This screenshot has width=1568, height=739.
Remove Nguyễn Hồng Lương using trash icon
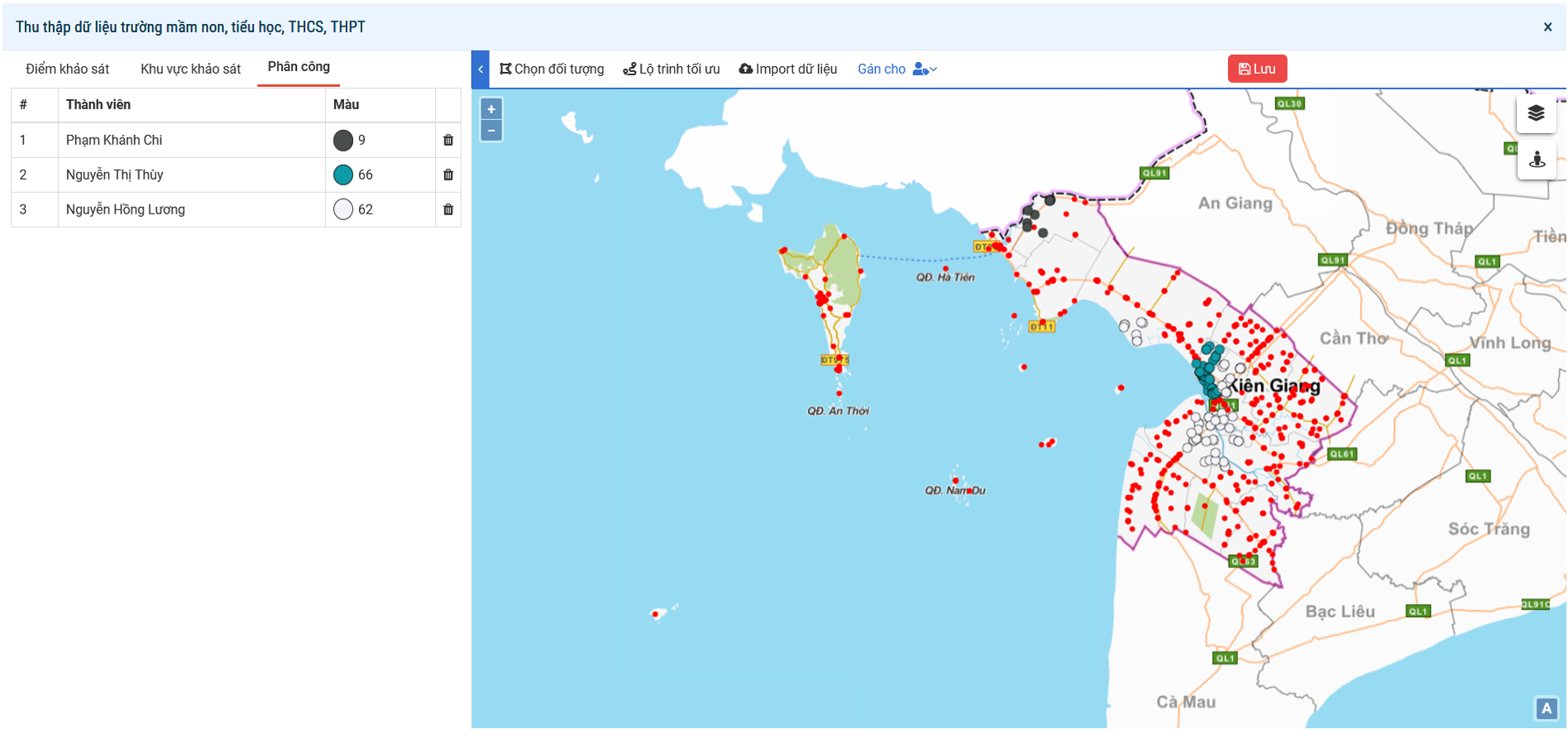pyautogui.click(x=448, y=209)
